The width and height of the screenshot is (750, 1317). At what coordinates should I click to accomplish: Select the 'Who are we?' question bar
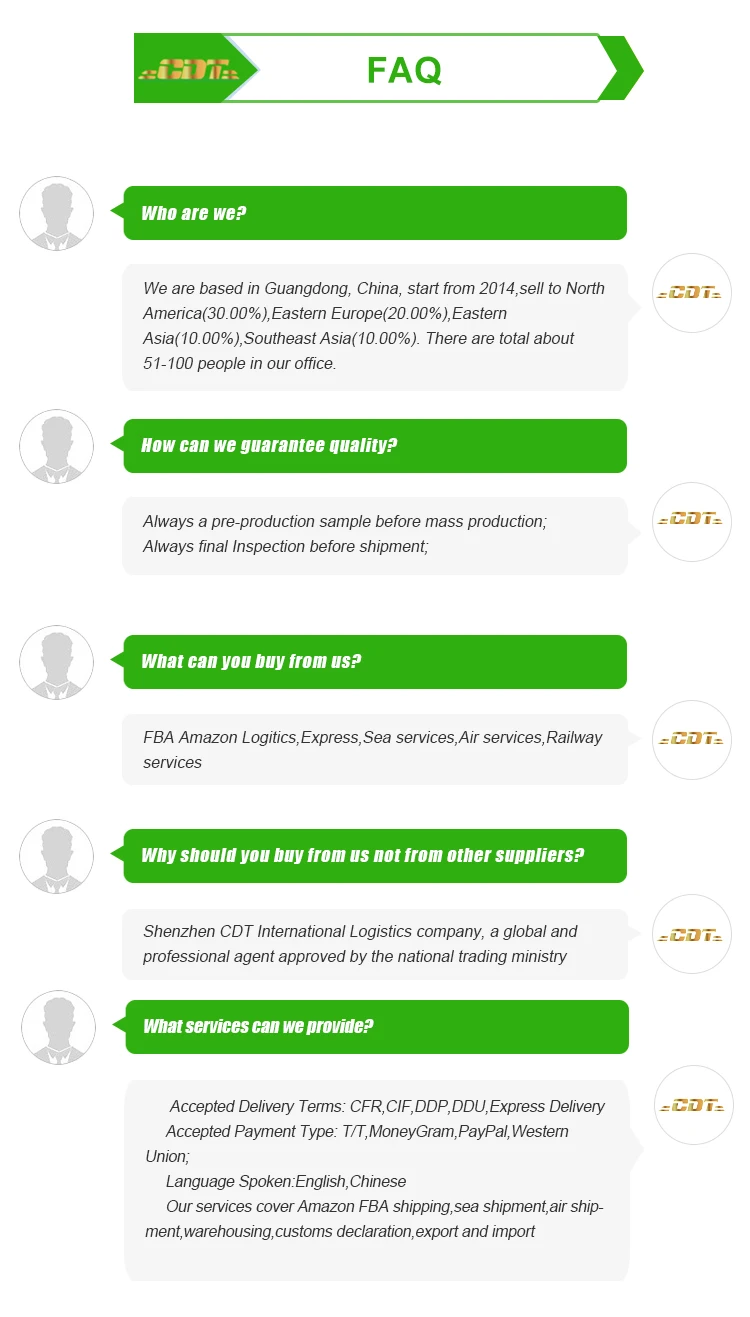(x=375, y=213)
